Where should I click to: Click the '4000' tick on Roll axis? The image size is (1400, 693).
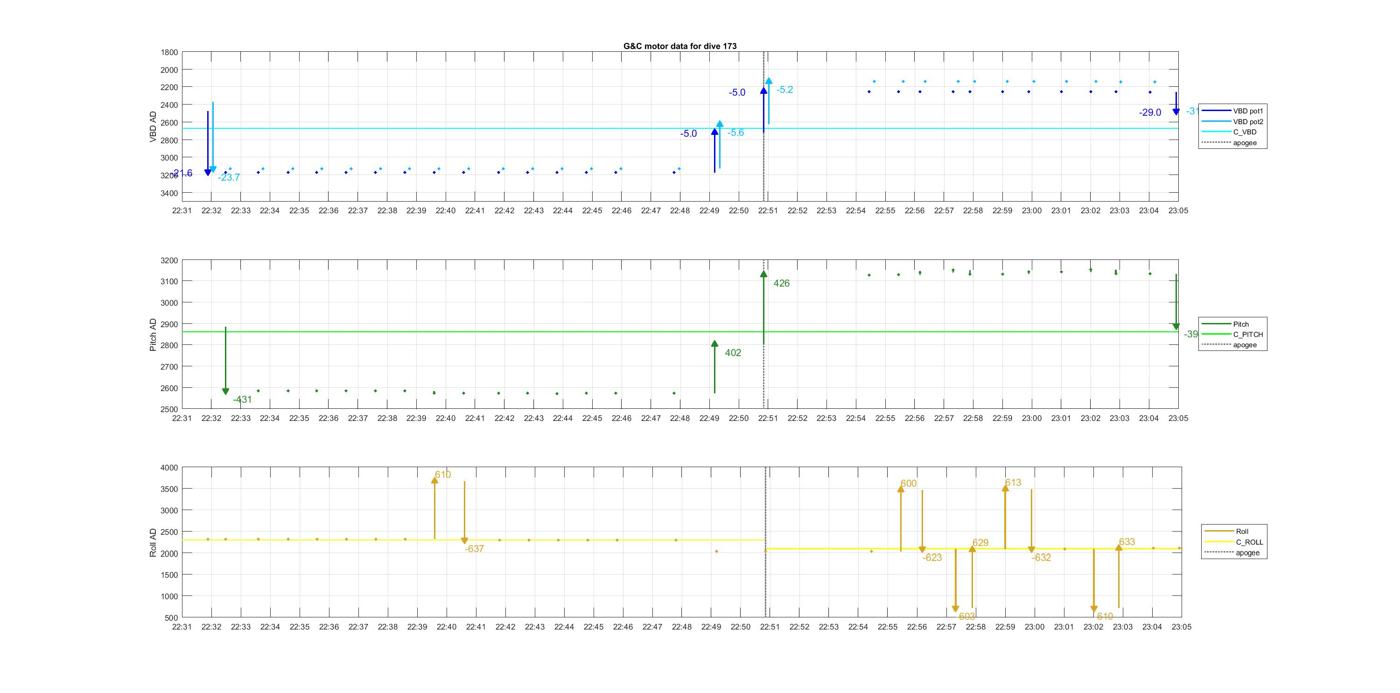[x=169, y=468]
